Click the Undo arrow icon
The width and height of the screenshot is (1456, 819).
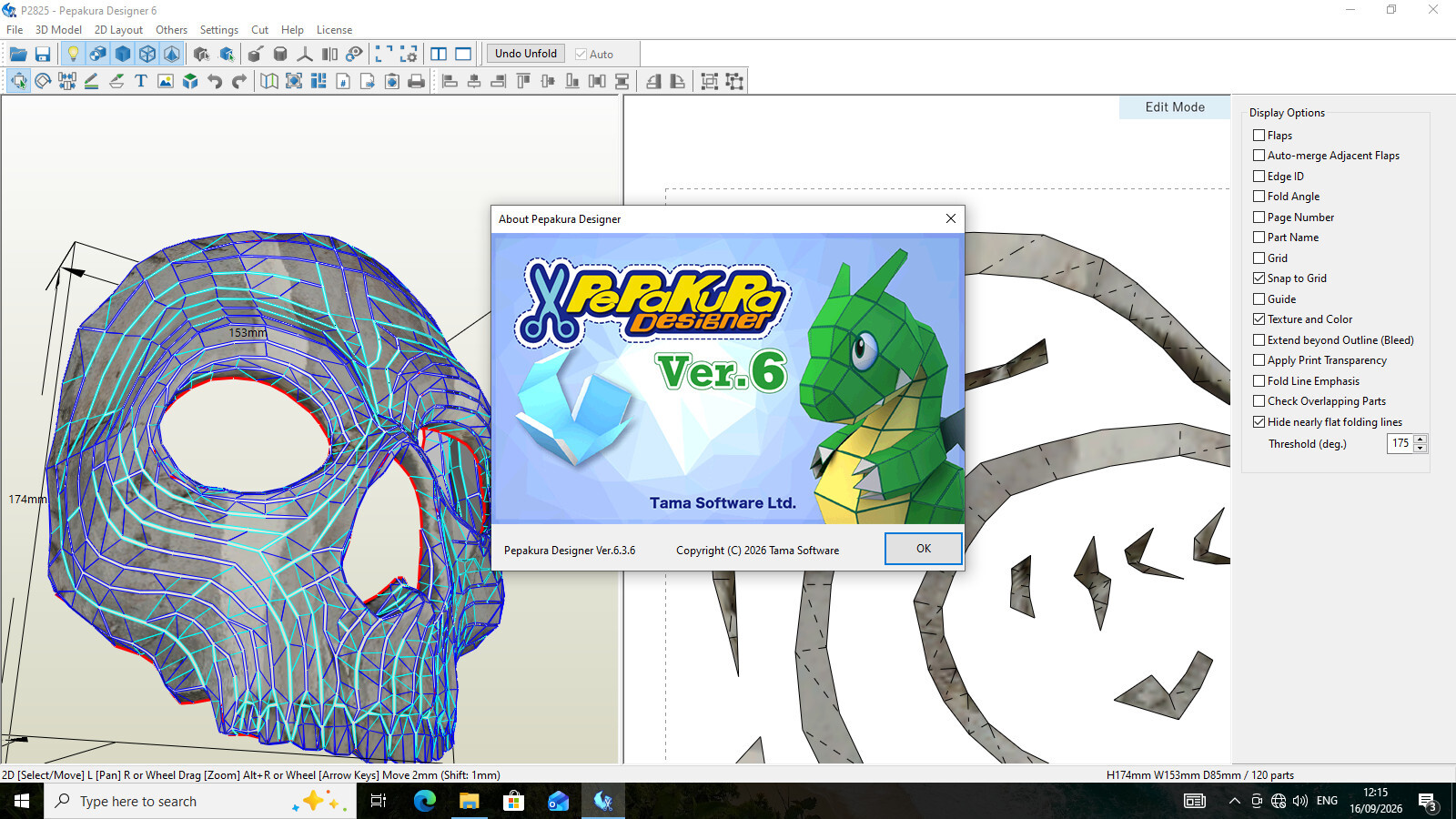tap(215, 81)
